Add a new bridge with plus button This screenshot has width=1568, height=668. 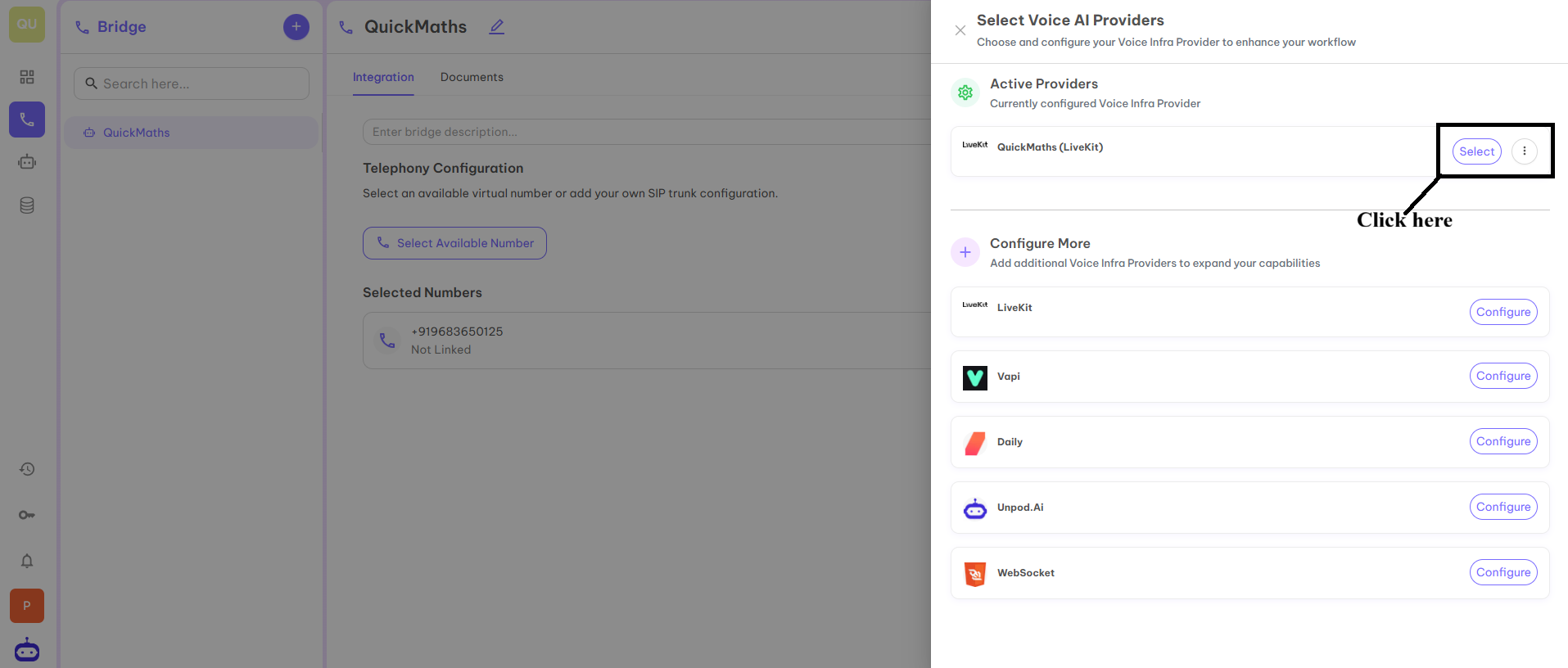click(296, 27)
